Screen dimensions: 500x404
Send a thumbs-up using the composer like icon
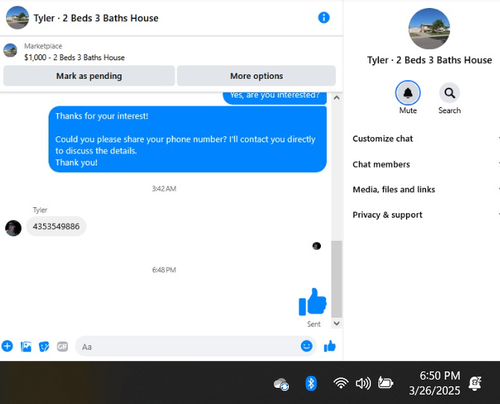tap(330, 346)
